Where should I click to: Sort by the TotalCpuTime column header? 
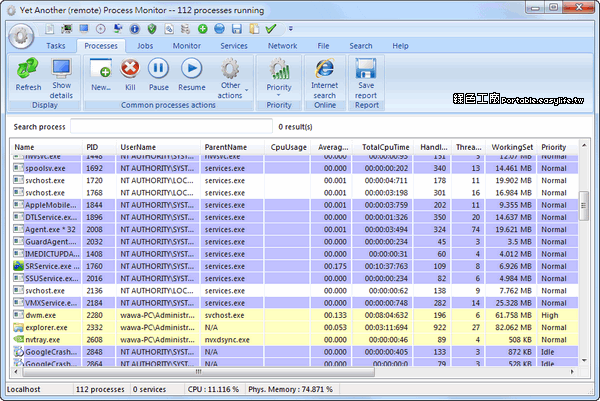tap(383, 147)
